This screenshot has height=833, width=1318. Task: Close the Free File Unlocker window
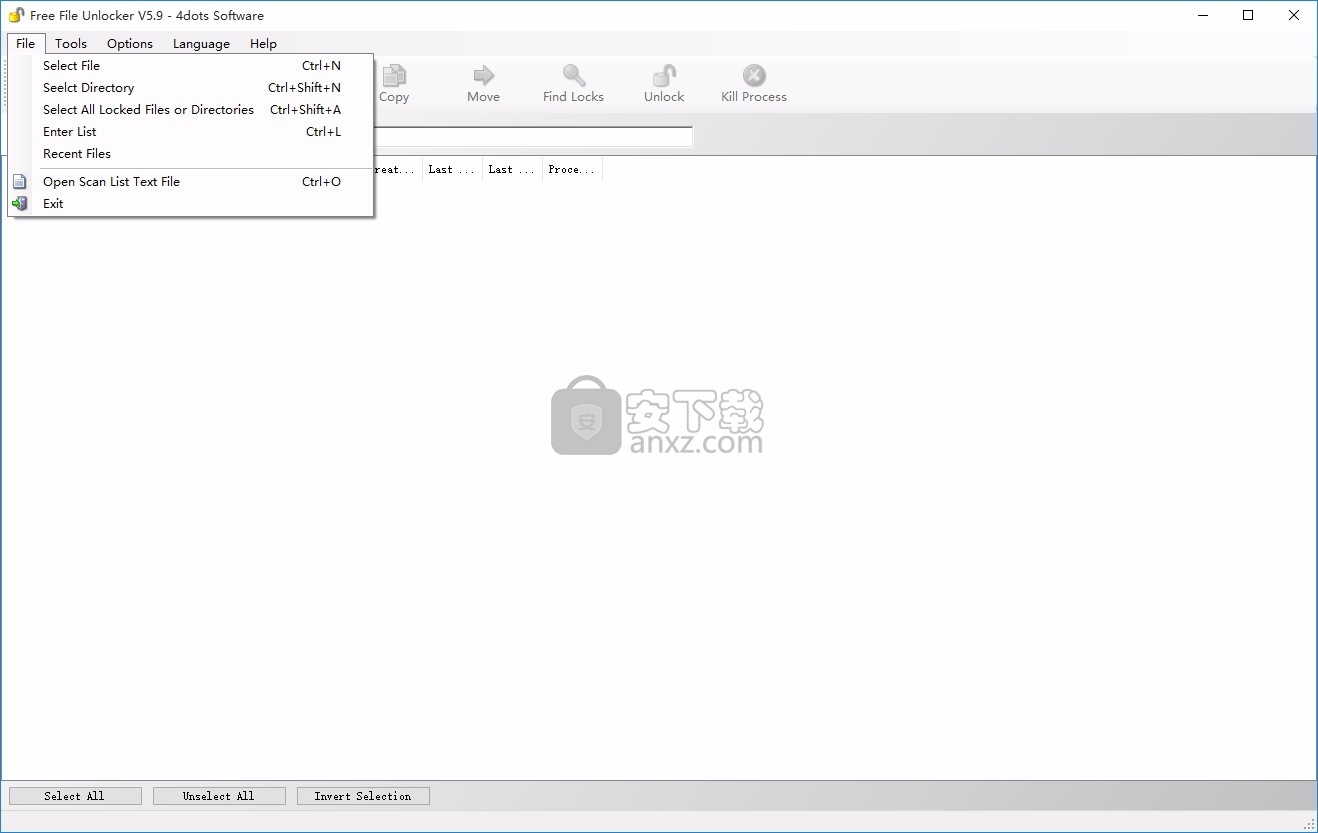pos(1294,15)
